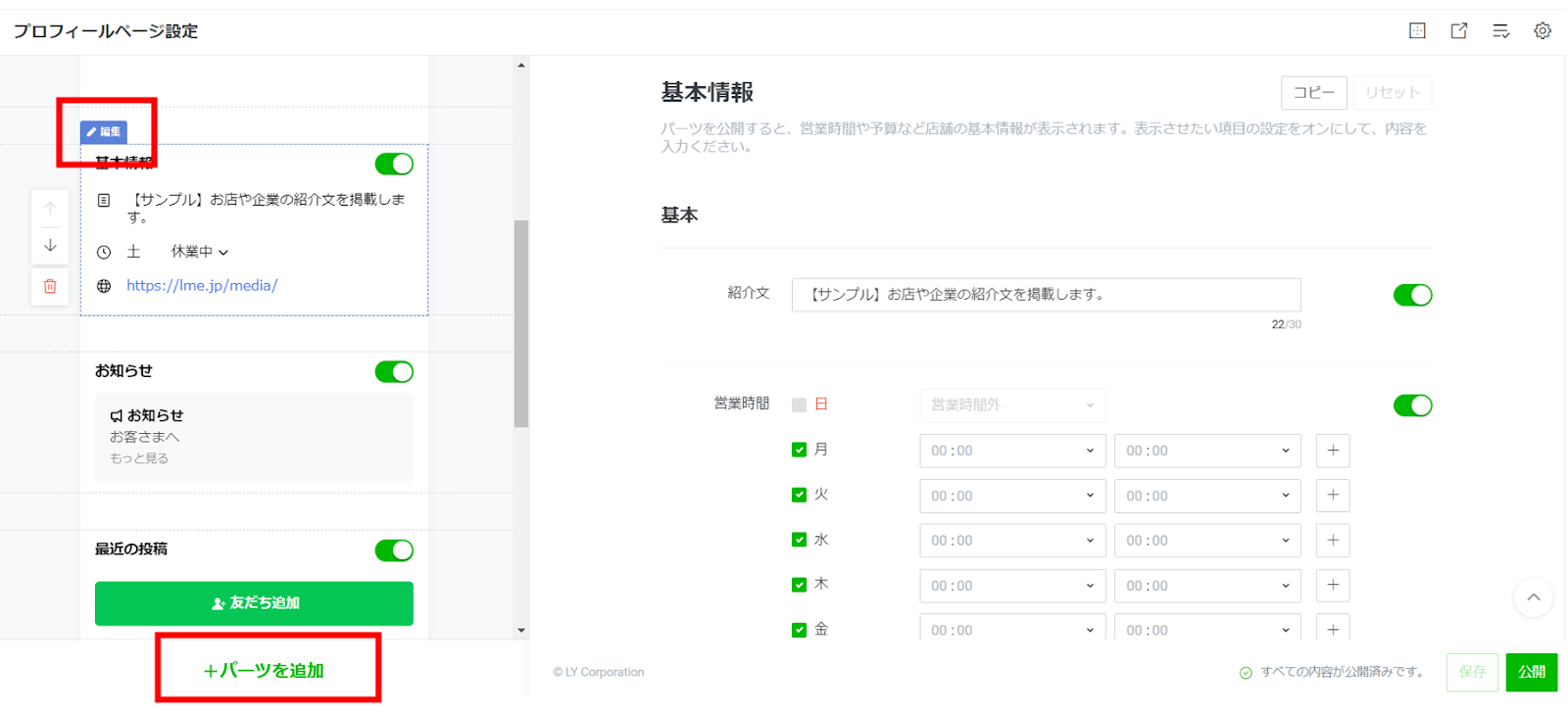The height and width of the screenshot is (717, 1568).
Task: Expand the 休業中 hours chevron in the preview
Action: (x=223, y=253)
